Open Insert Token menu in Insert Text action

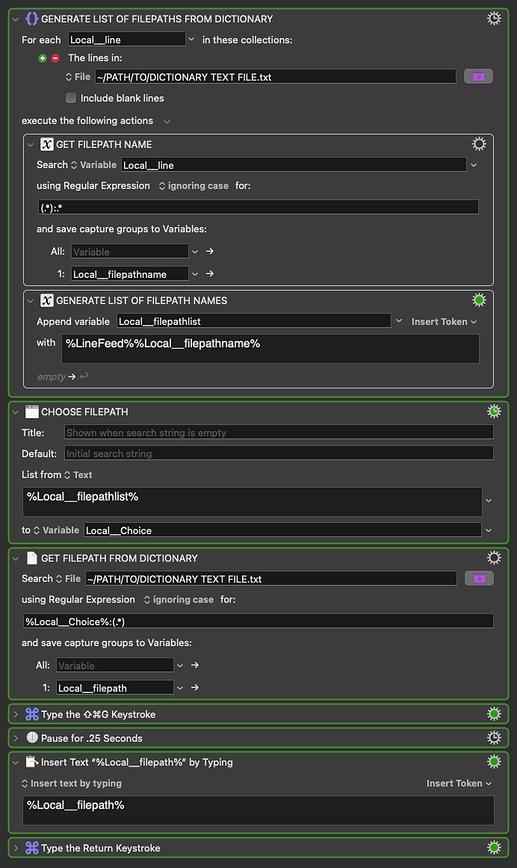pos(459,783)
